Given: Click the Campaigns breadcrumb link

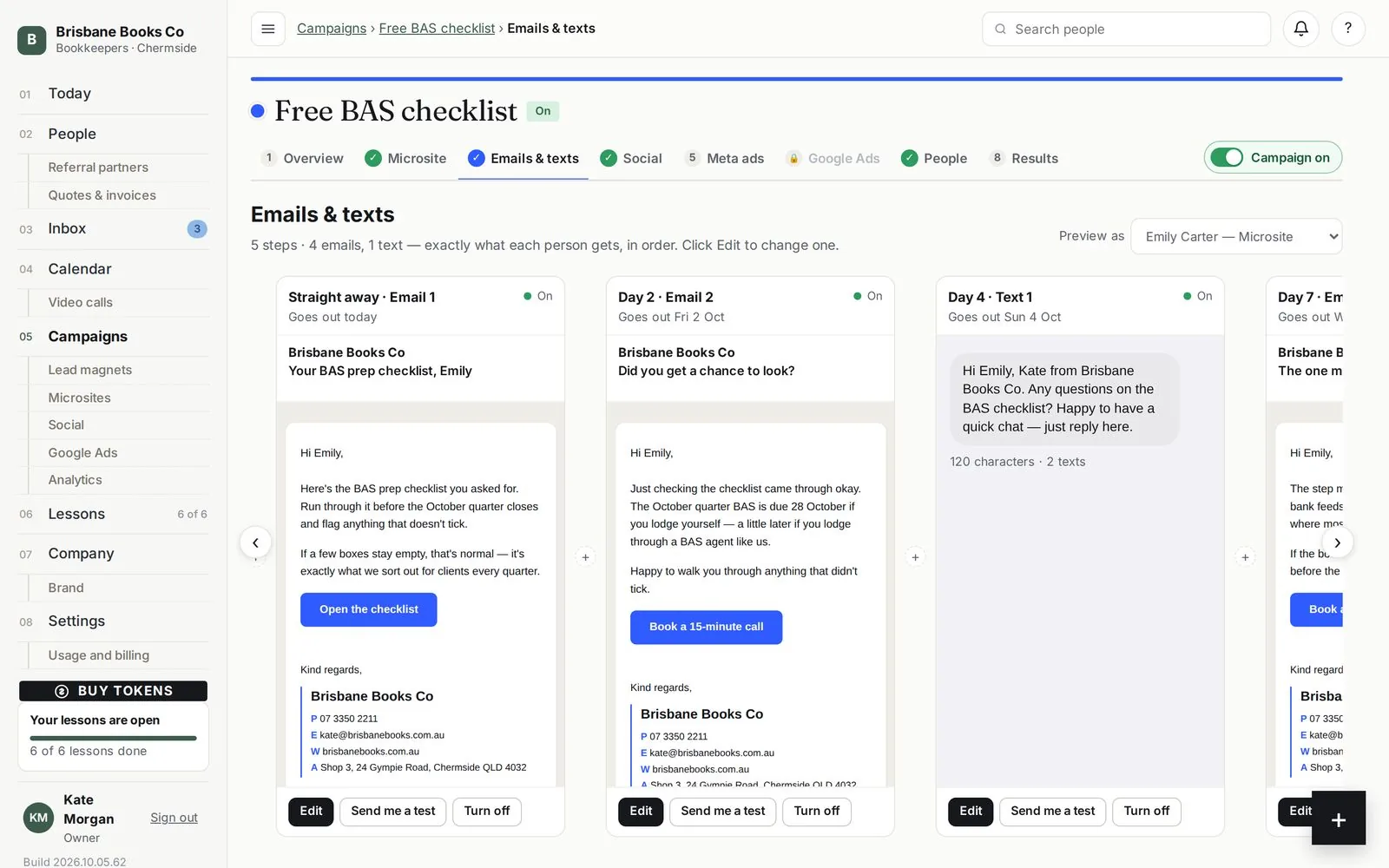Looking at the screenshot, I should coord(332,29).
